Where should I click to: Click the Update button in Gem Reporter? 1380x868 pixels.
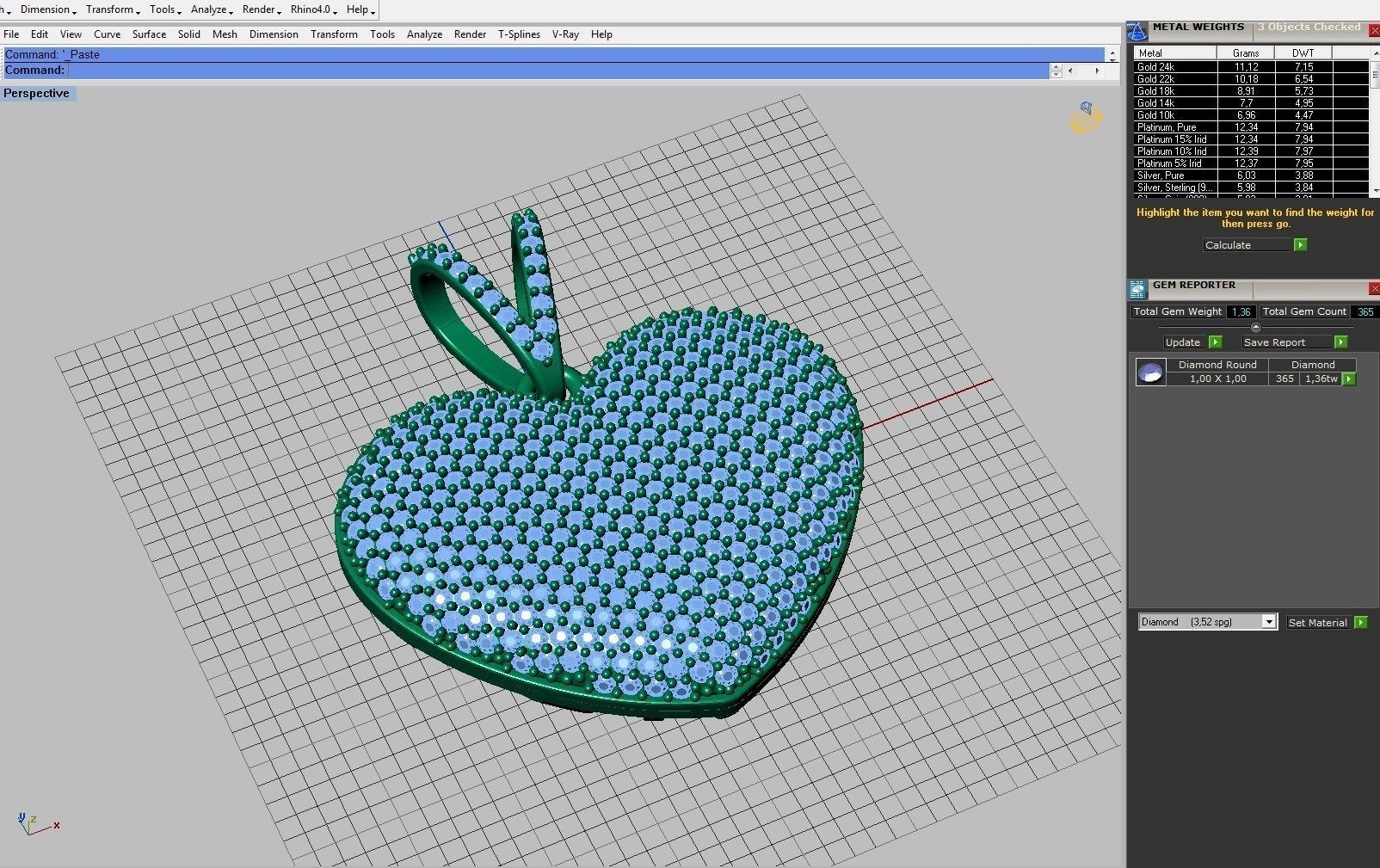click(1186, 342)
